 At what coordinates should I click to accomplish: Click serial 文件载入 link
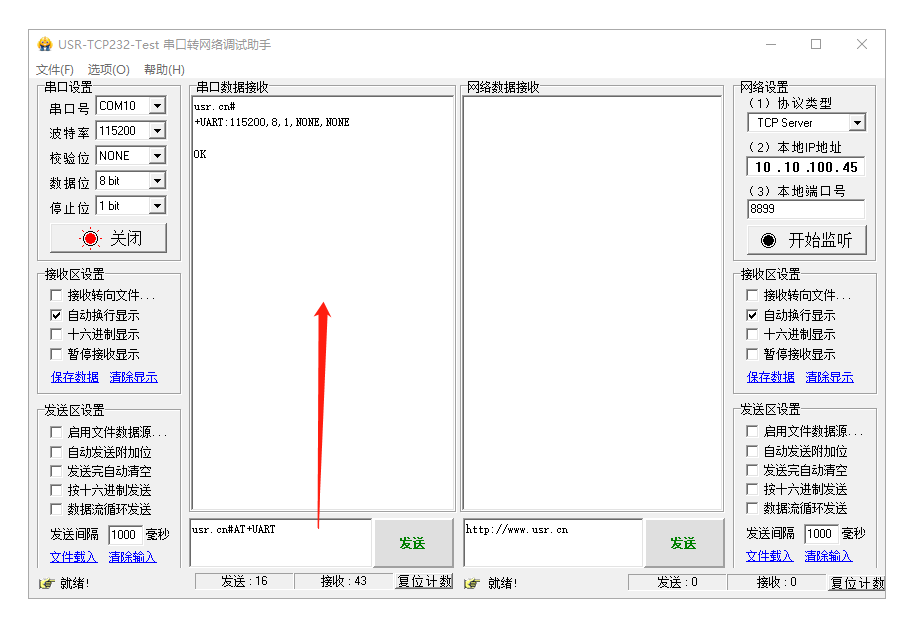point(73,557)
